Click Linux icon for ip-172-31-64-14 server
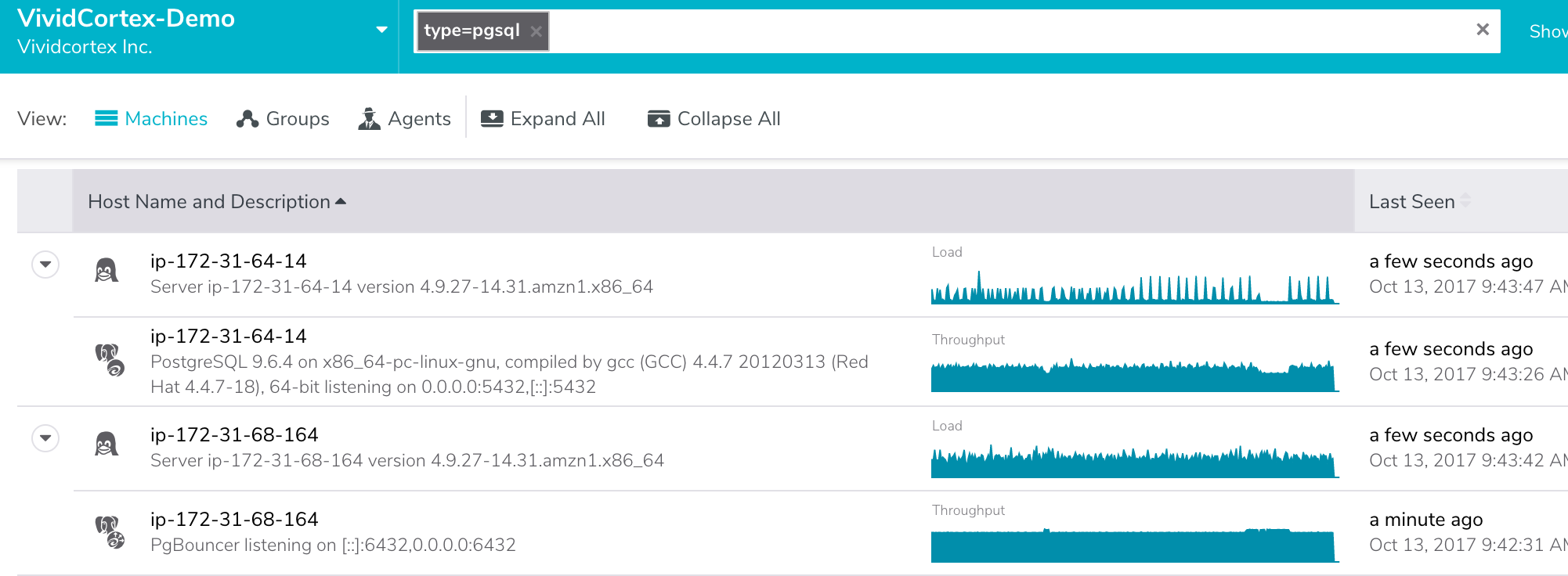This screenshot has width=1568, height=576. 107,271
